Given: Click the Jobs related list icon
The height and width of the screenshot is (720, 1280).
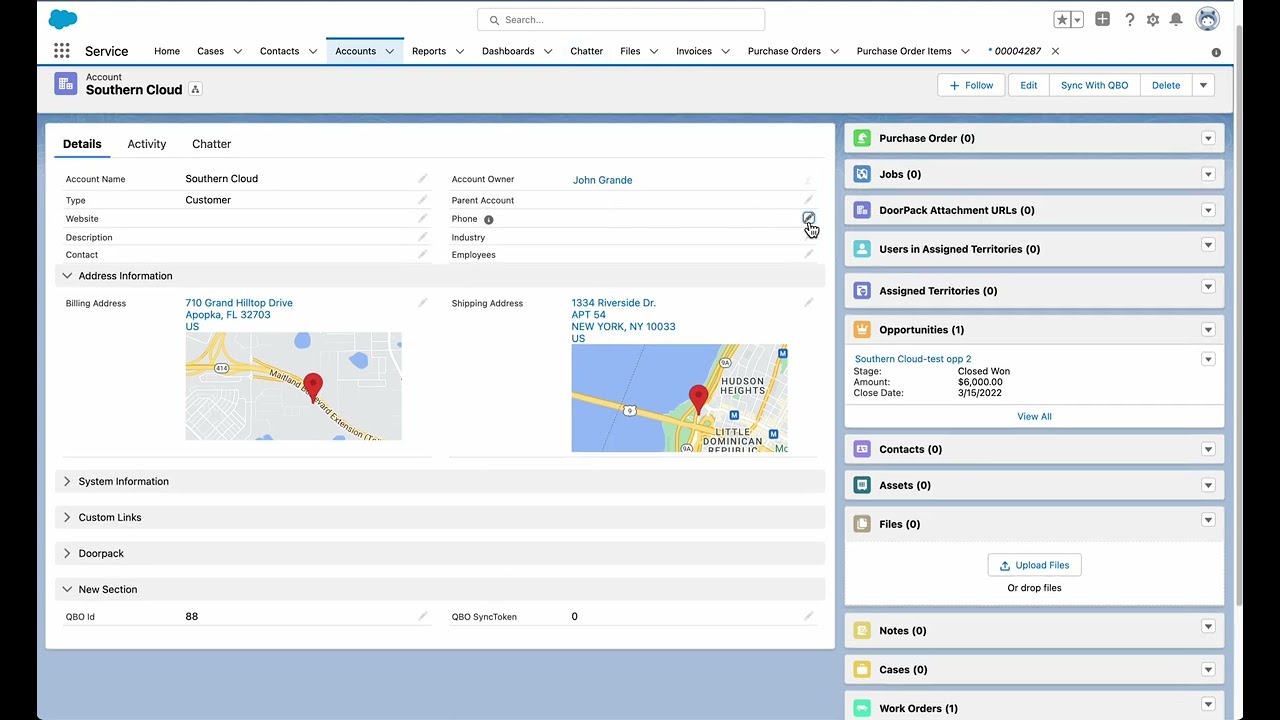Looking at the screenshot, I should 862,174.
